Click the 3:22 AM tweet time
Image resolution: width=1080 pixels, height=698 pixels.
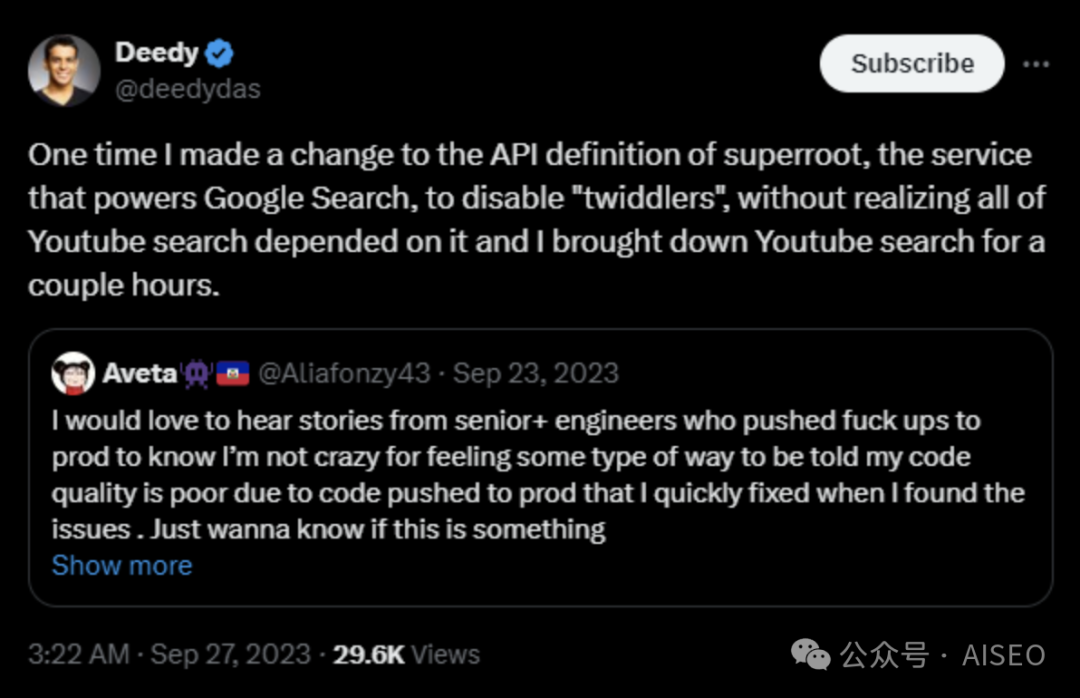click(x=80, y=654)
